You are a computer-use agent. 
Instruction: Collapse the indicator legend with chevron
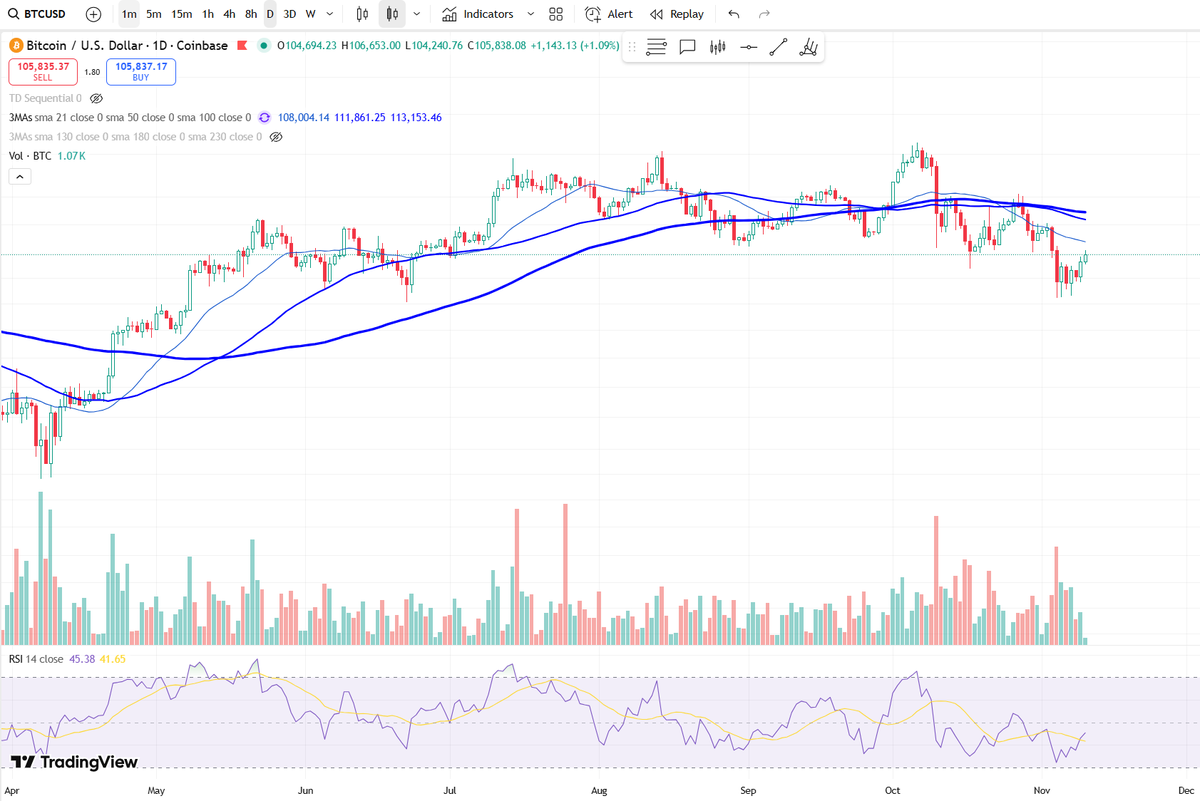[x=20, y=176]
